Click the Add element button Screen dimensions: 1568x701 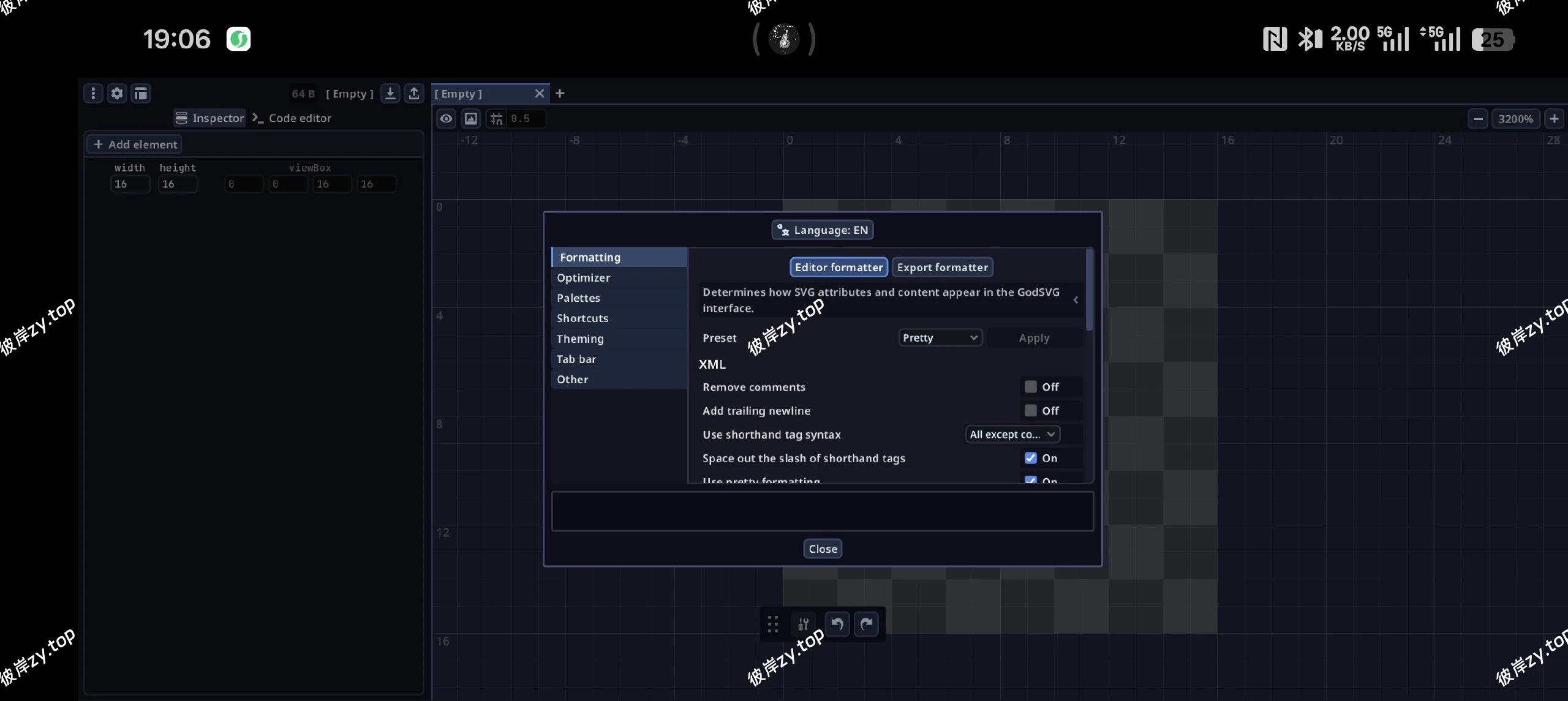click(x=135, y=144)
